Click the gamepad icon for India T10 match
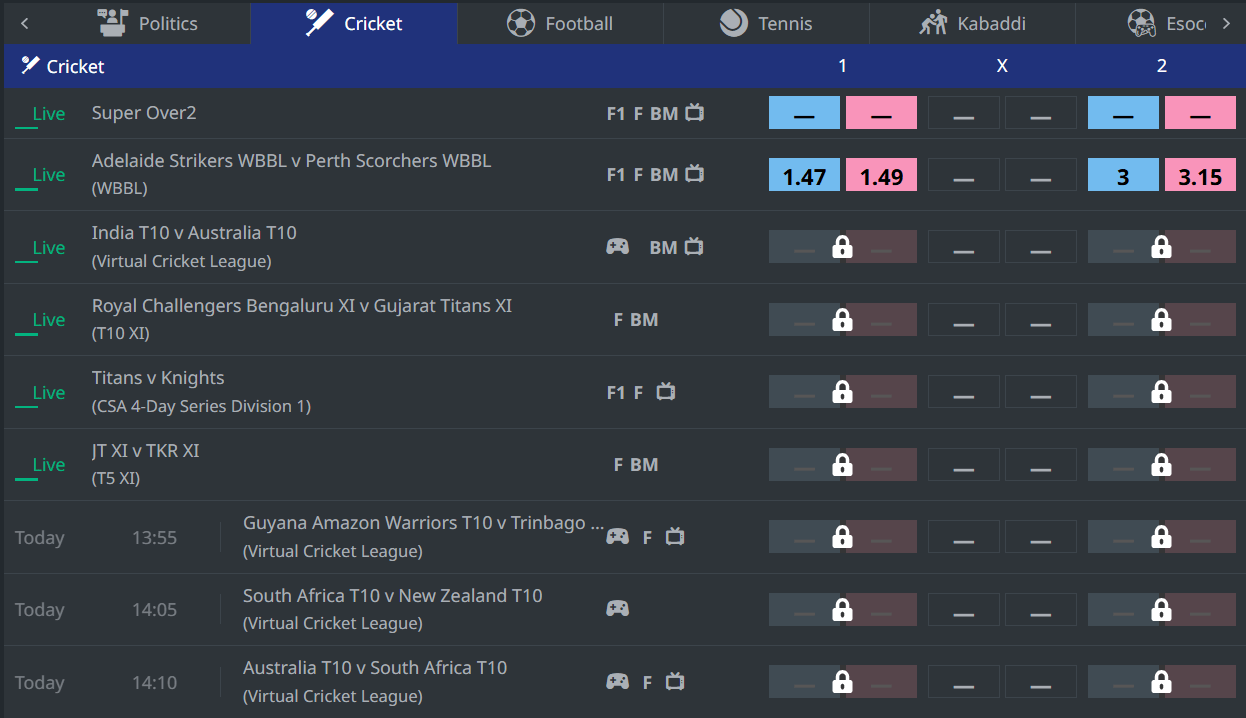Viewport: 1246px width, 718px height. click(618, 247)
